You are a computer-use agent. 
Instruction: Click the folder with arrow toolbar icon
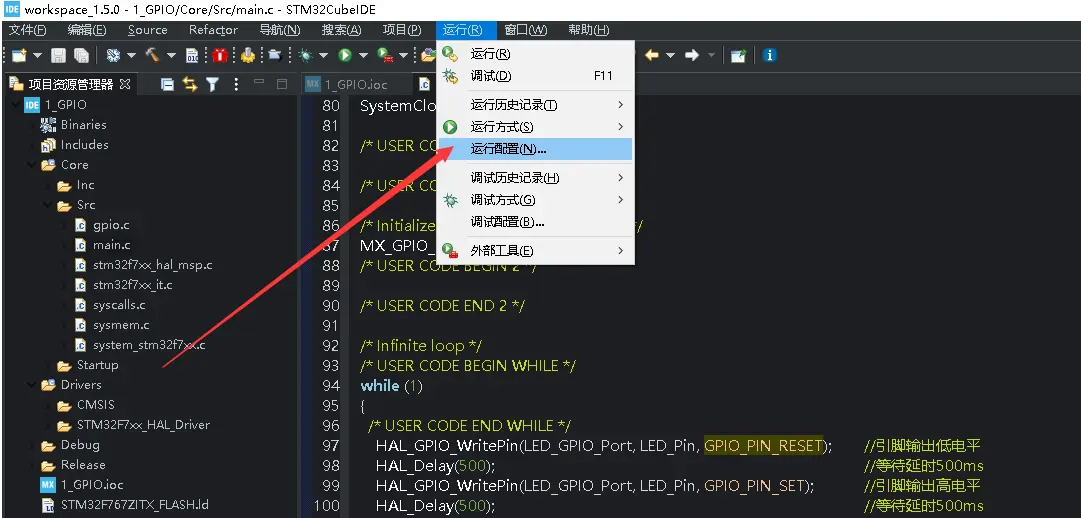pos(275,55)
